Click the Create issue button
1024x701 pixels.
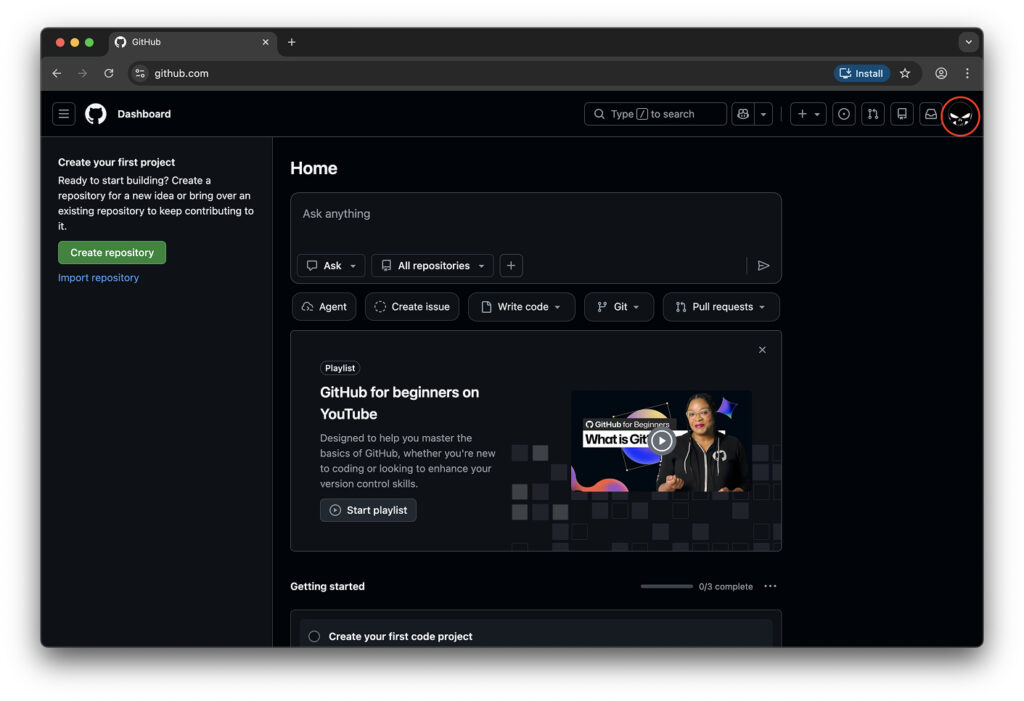pyautogui.click(x=412, y=306)
